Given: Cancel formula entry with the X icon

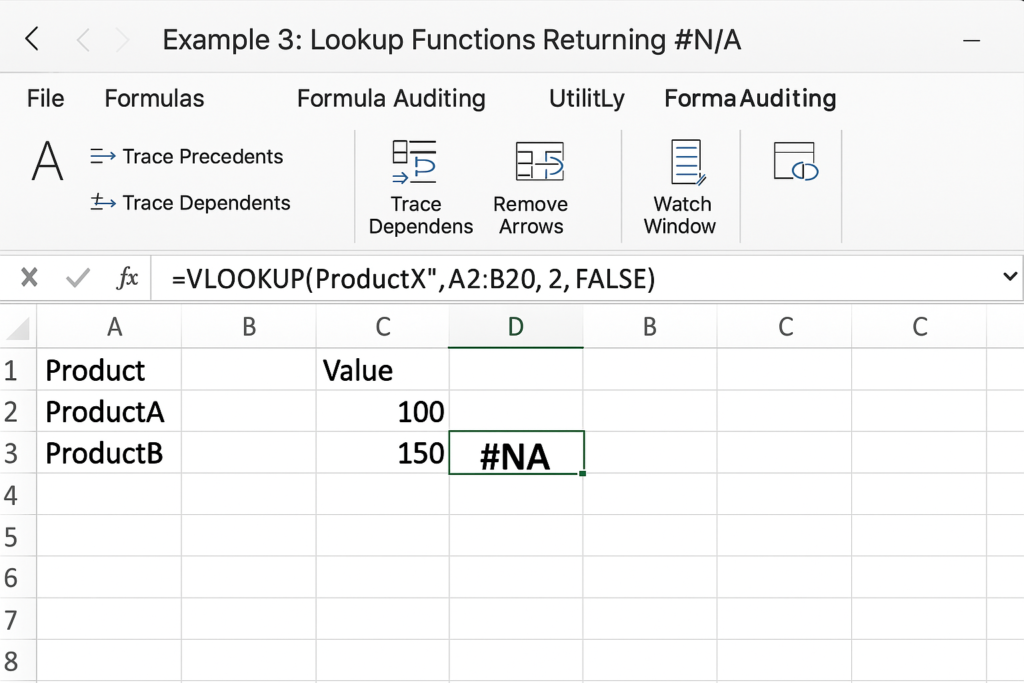Looking at the screenshot, I should tap(30, 278).
